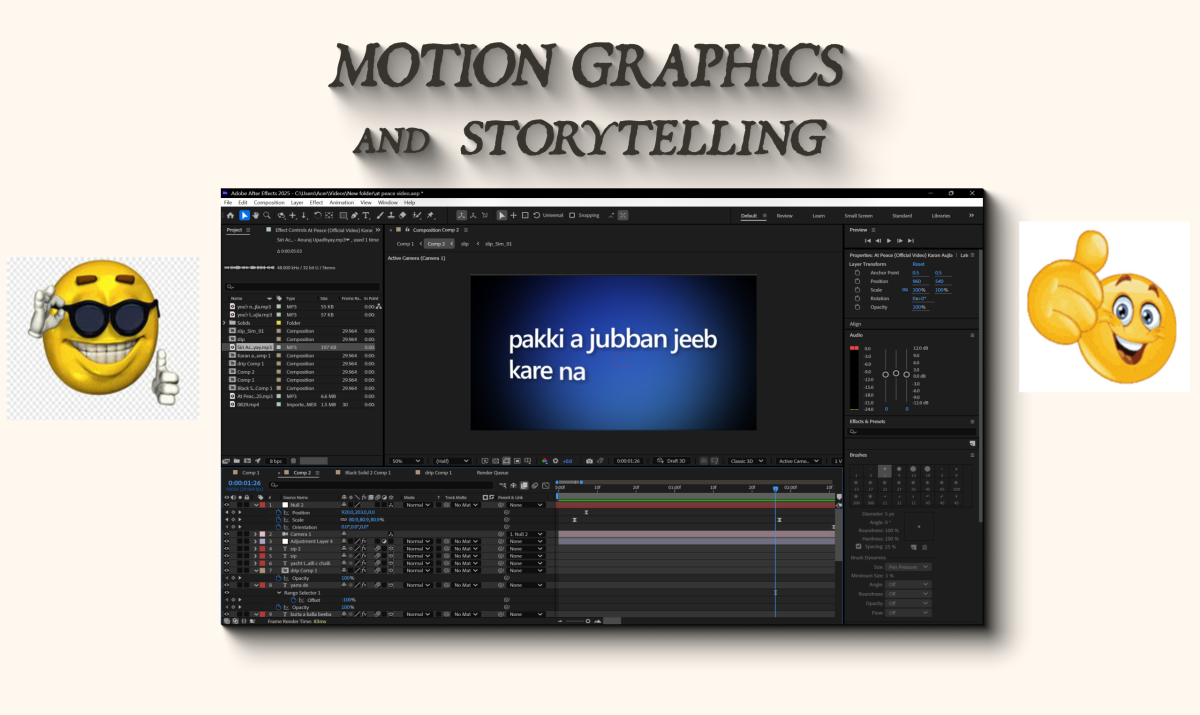1200x715 pixels.
Task: Open the Composition menu
Action: tap(269, 202)
